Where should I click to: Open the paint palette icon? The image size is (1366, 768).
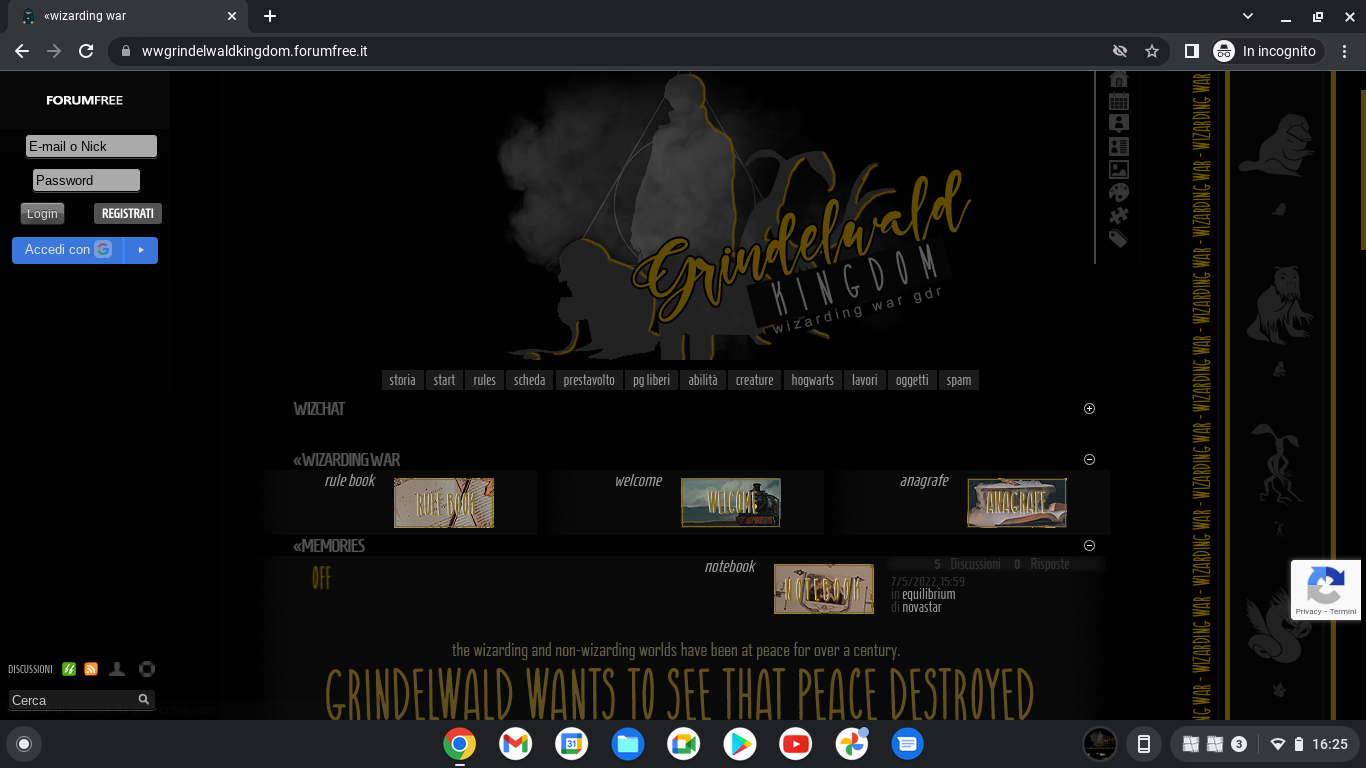point(1119,192)
